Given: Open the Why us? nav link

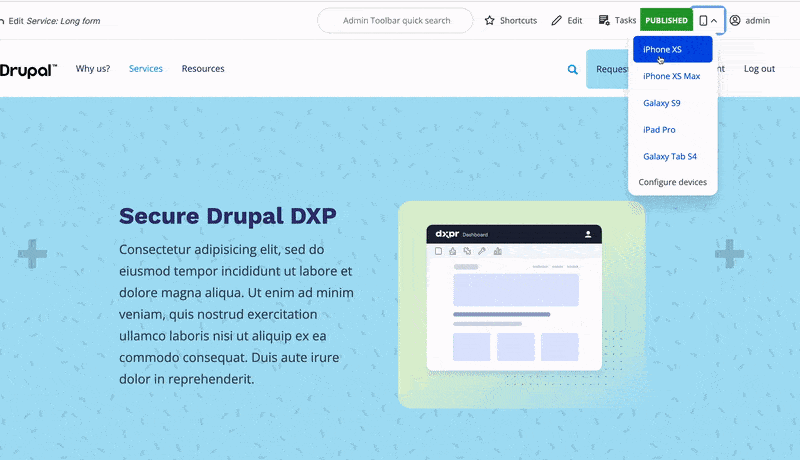Looking at the screenshot, I should [x=93, y=68].
